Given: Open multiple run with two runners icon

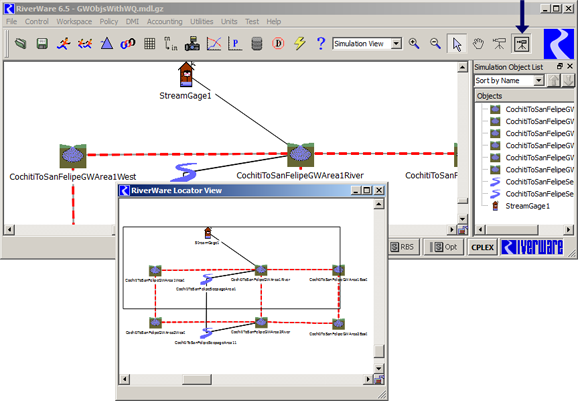Looking at the screenshot, I should point(85,44).
